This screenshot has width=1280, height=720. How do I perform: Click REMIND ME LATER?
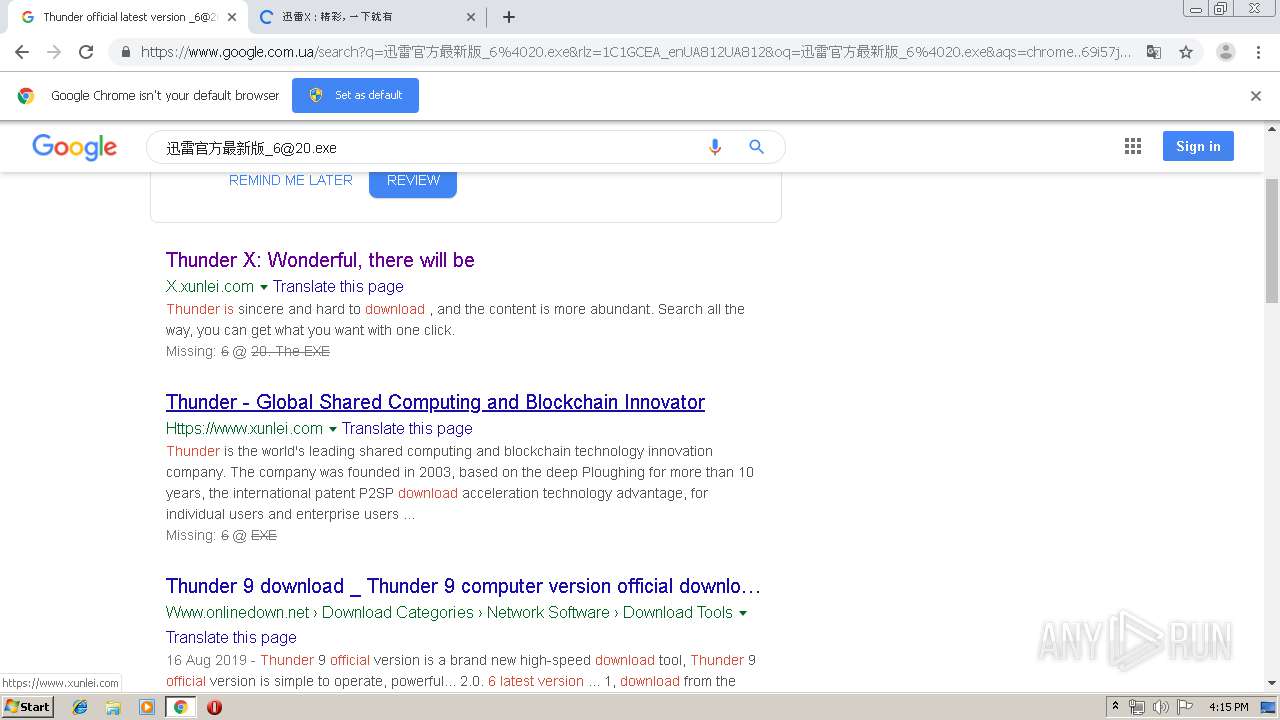(291, 180)
